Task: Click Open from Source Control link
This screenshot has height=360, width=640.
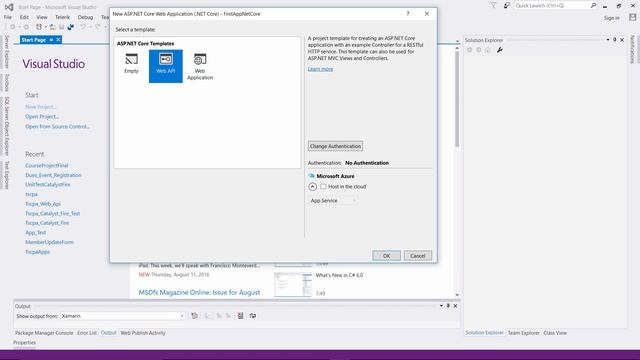Action: pos(58,127)
